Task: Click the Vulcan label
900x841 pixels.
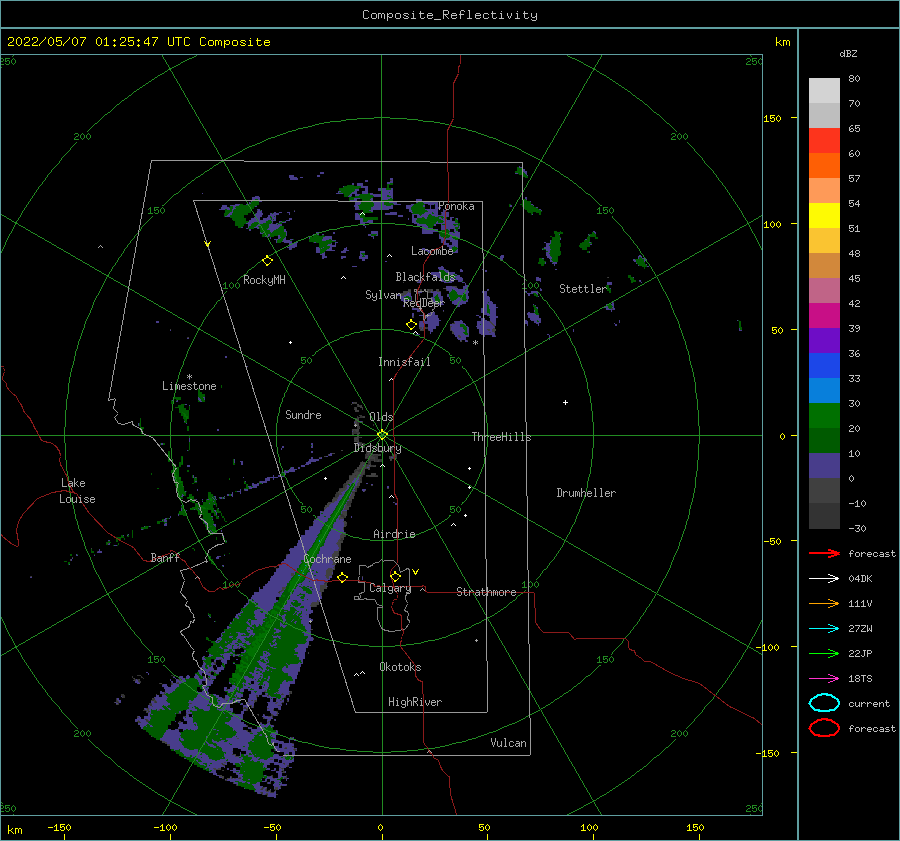Action: pos(509,743)
